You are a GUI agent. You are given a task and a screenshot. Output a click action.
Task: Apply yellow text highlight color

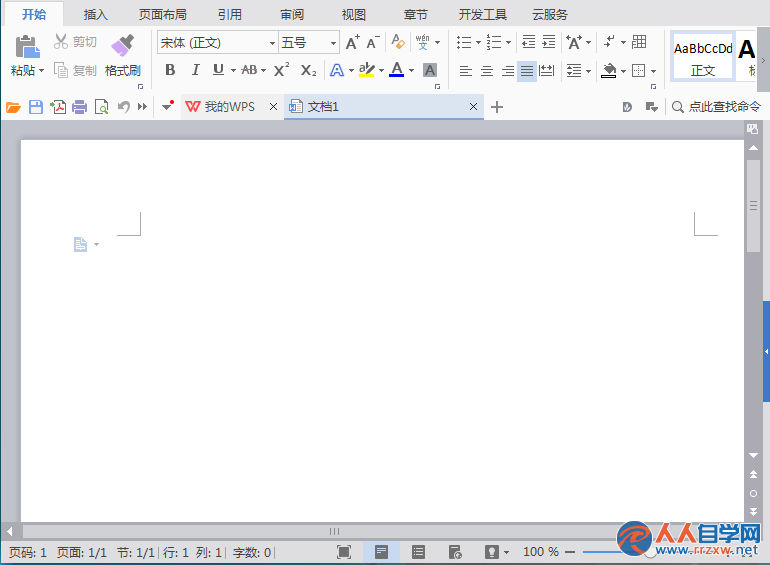[x=367, y=70]
